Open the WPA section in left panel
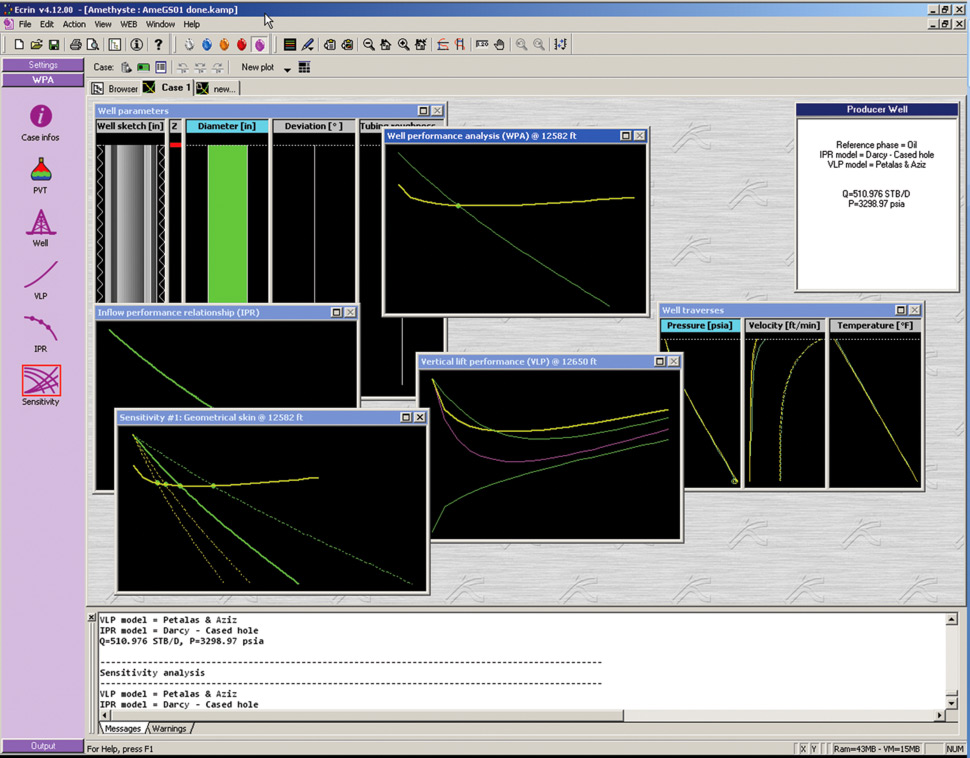This screenshot has height=758, width=970. 43,80
